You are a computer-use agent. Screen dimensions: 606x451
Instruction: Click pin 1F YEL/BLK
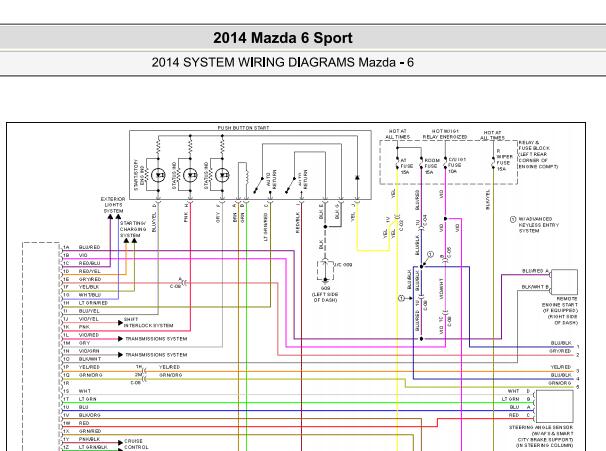(x=81, y=287)
